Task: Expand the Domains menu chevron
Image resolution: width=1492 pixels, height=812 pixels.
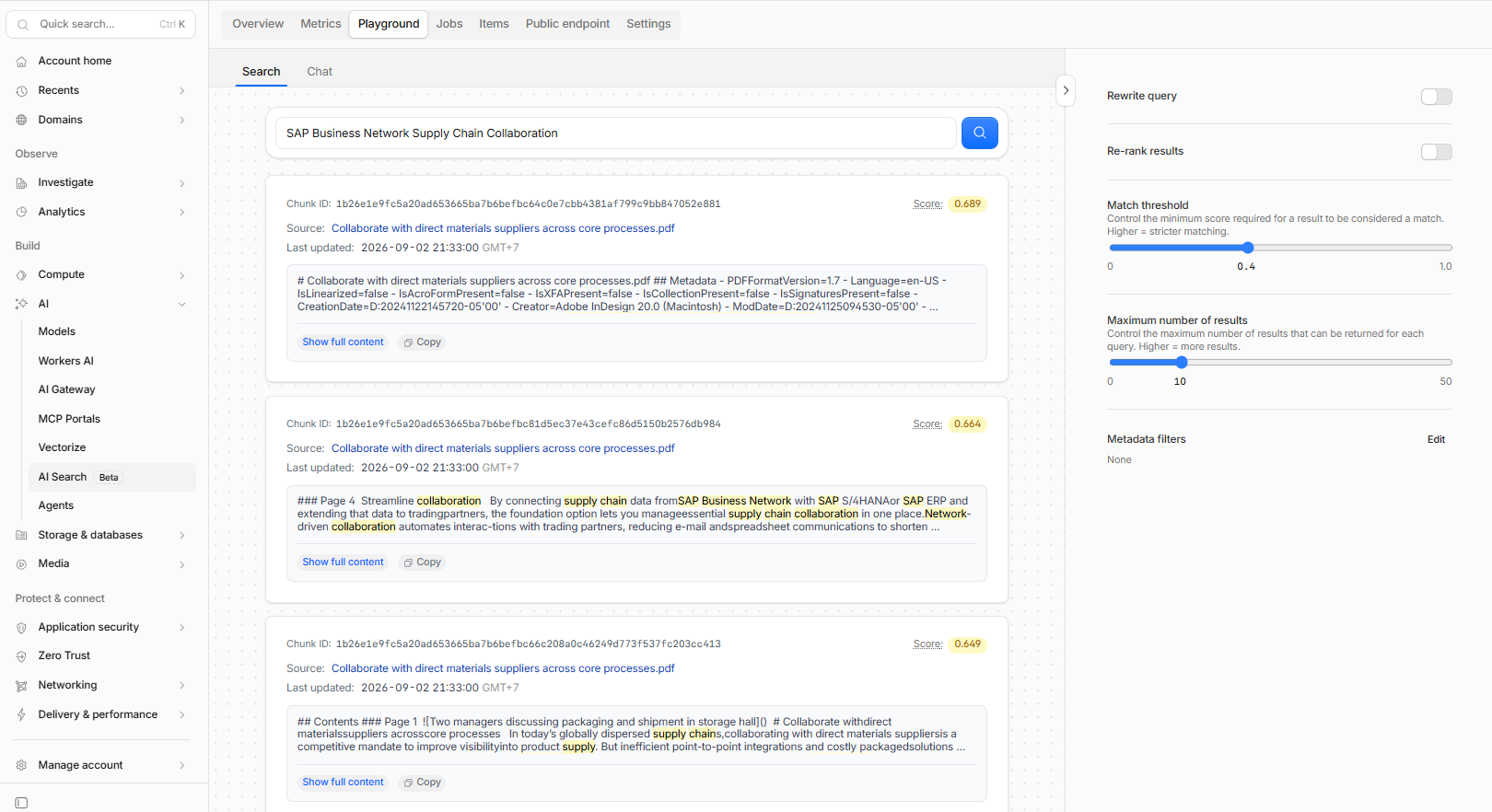Action: coord(182,120)
